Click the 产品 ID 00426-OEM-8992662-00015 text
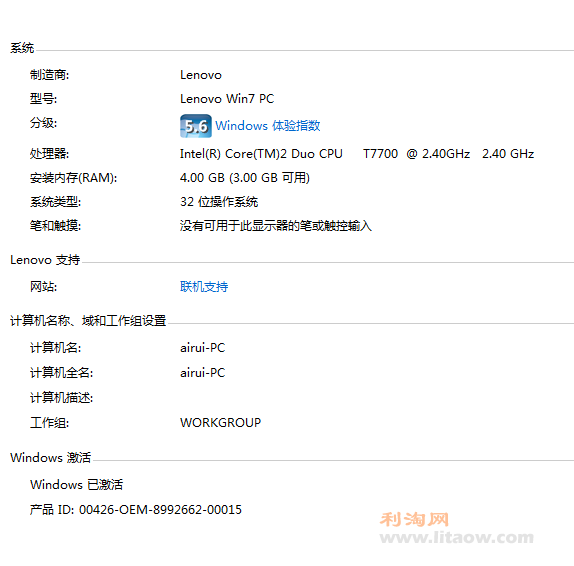 click(136, 510)
